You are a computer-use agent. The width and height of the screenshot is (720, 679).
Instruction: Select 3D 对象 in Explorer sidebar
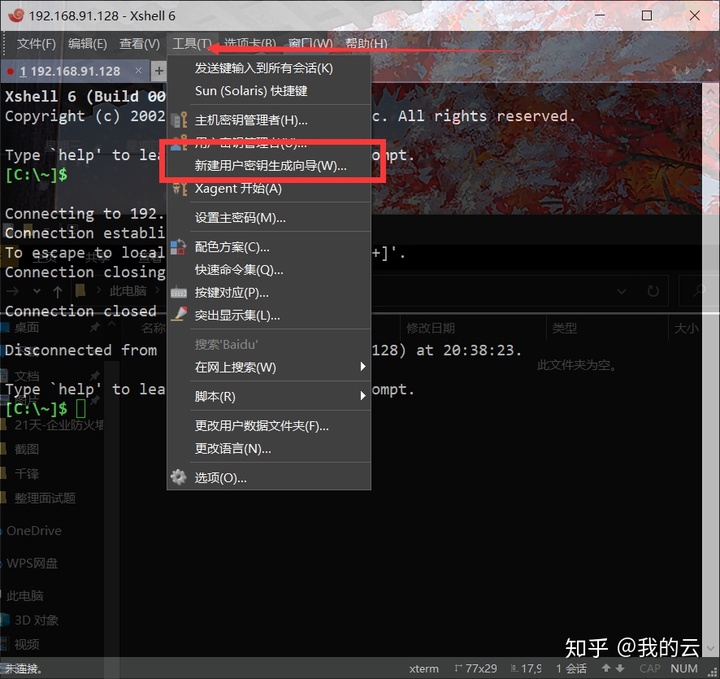coord(36,620)
